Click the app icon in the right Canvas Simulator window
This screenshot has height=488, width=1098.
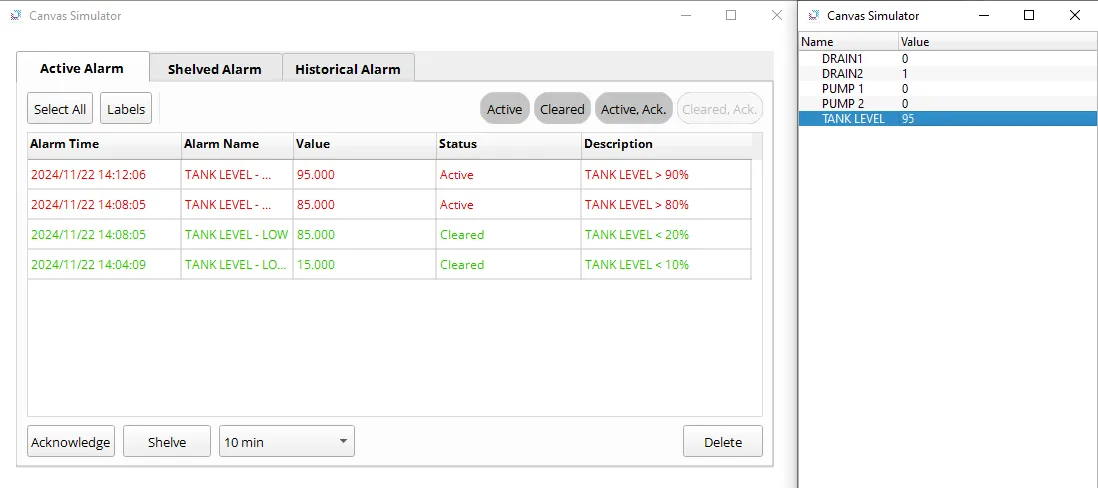814,16
